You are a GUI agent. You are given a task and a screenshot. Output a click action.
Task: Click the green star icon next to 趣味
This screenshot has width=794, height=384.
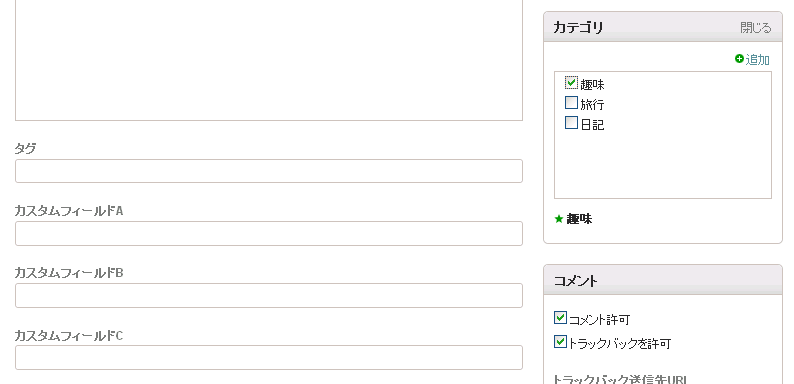pos(559,219)
